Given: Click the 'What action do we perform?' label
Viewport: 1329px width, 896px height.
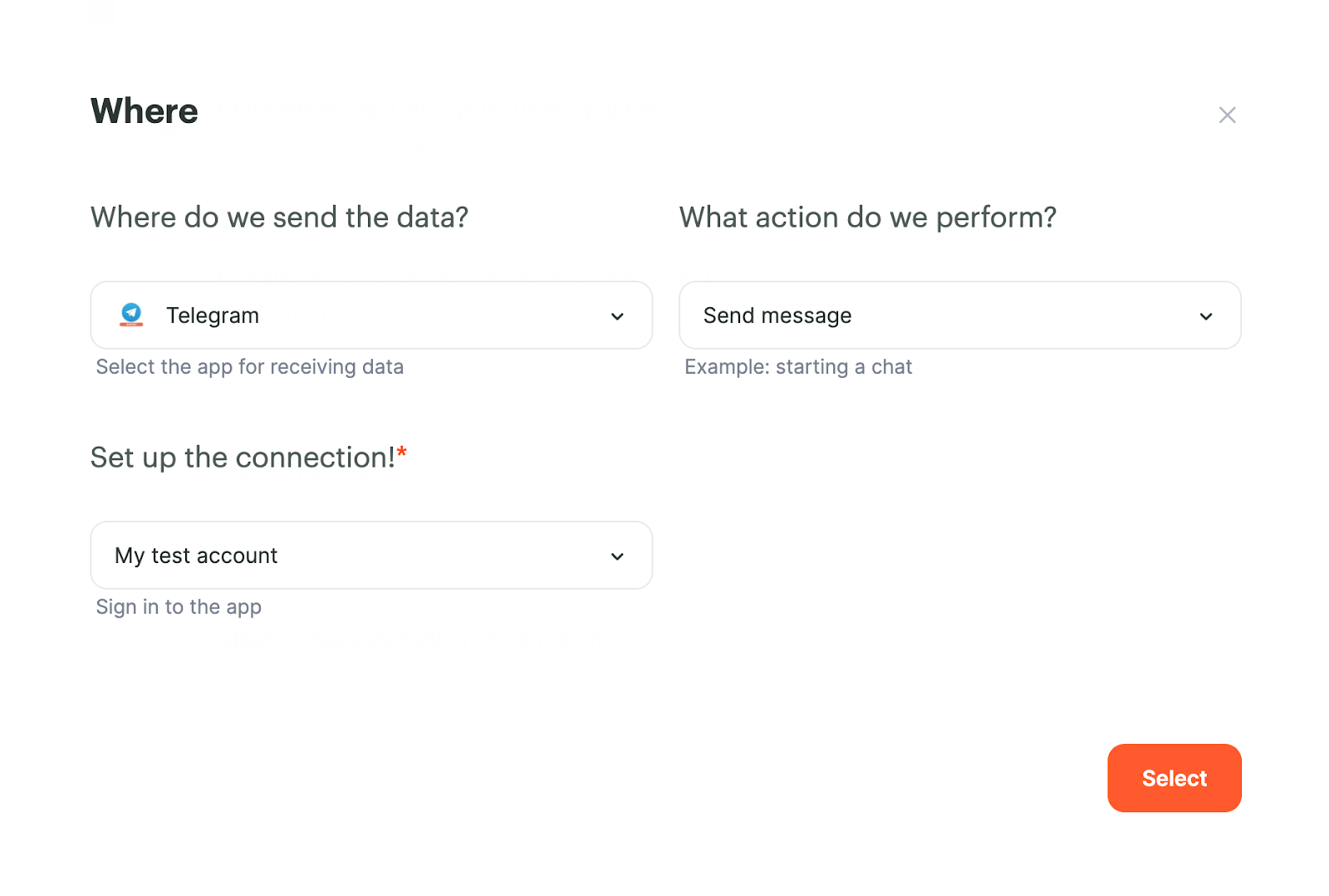Looking at the screenshot, I should coord(868,218).
